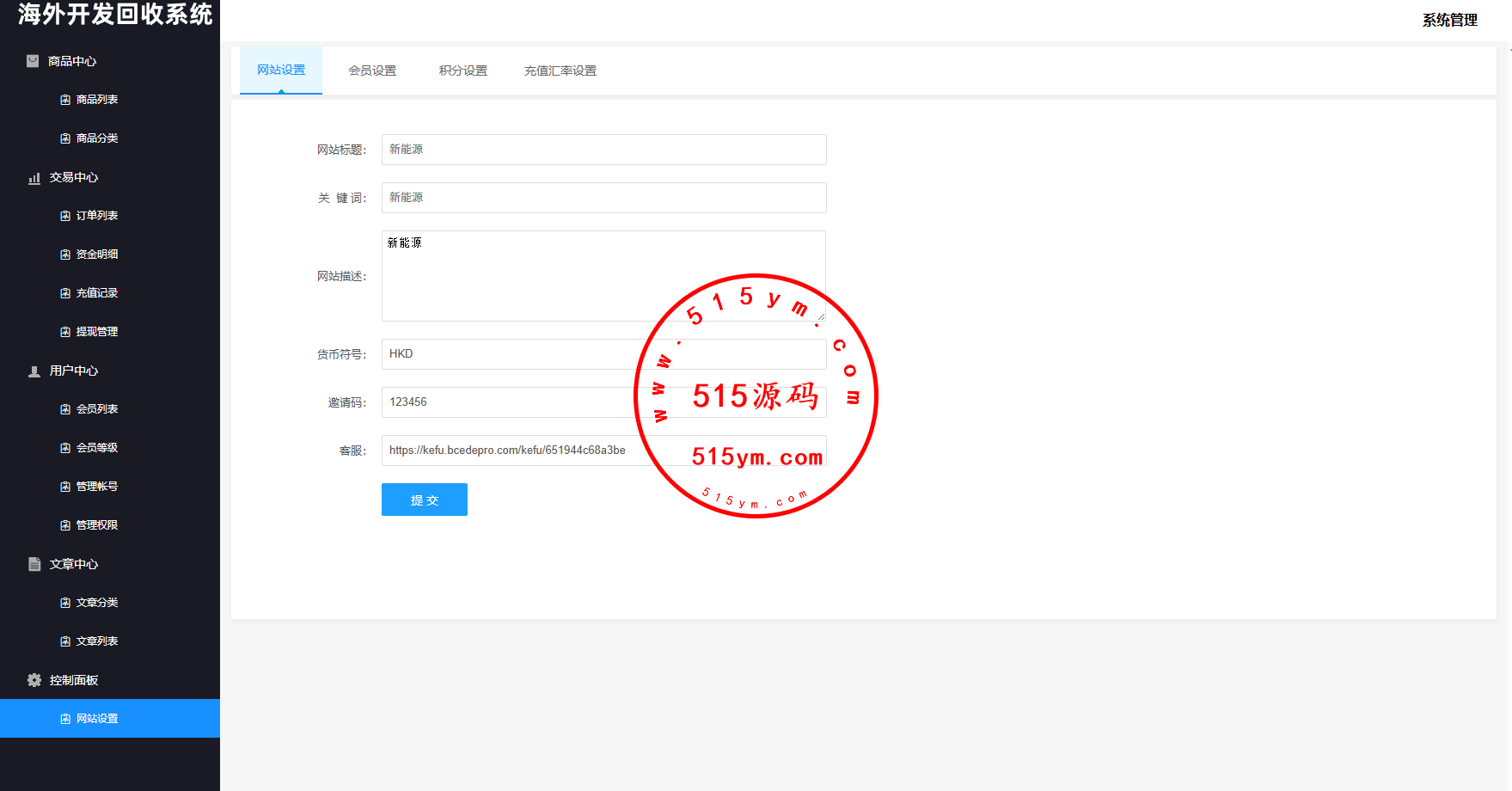The width and height of the screenshot is (1512, 791).
Task: Switch to the 会员设置 tab
Action: click(372, 71)
